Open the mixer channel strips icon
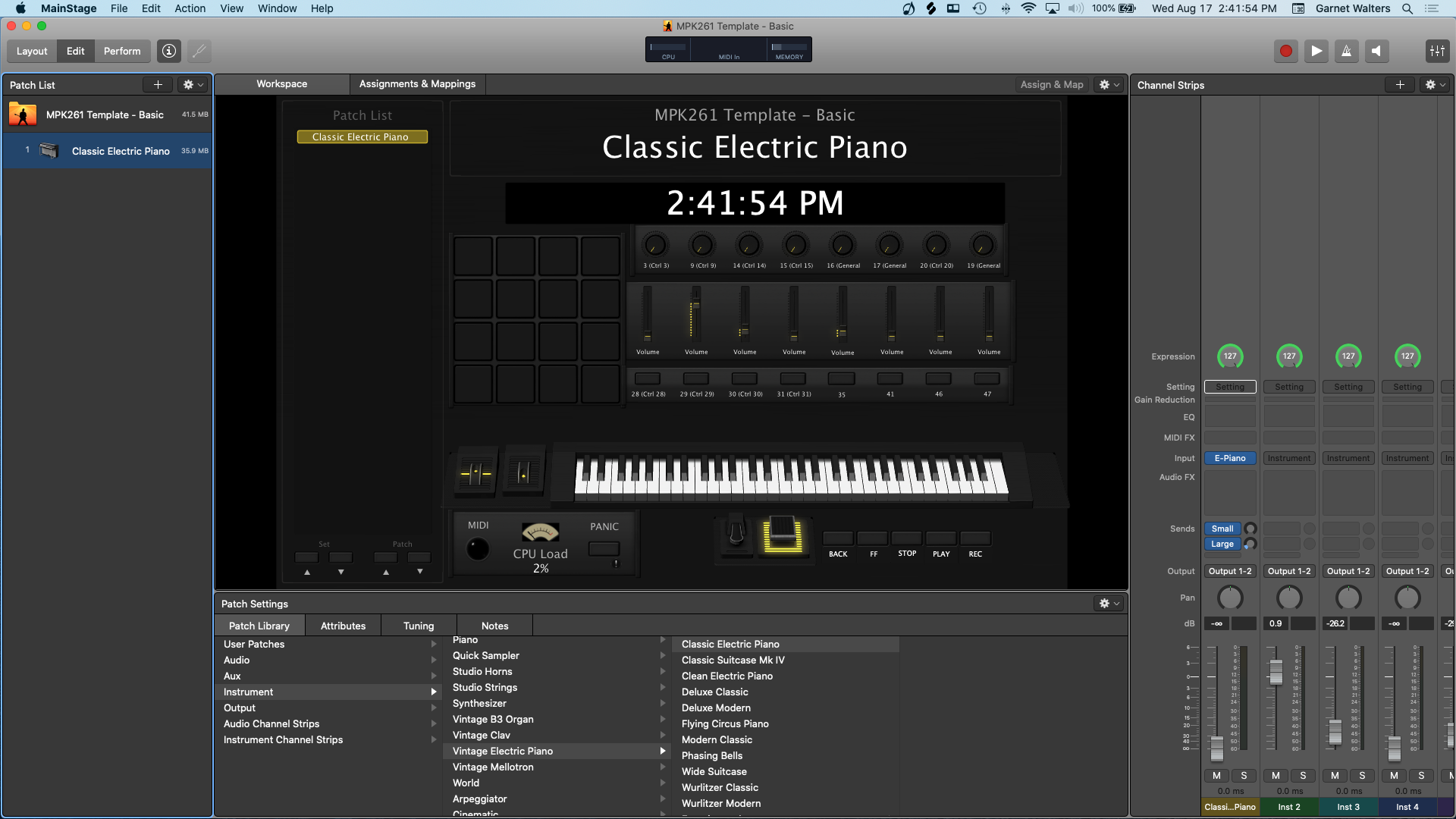Viewport: 1456px width, 819px height. click(x=1437, y=51)
